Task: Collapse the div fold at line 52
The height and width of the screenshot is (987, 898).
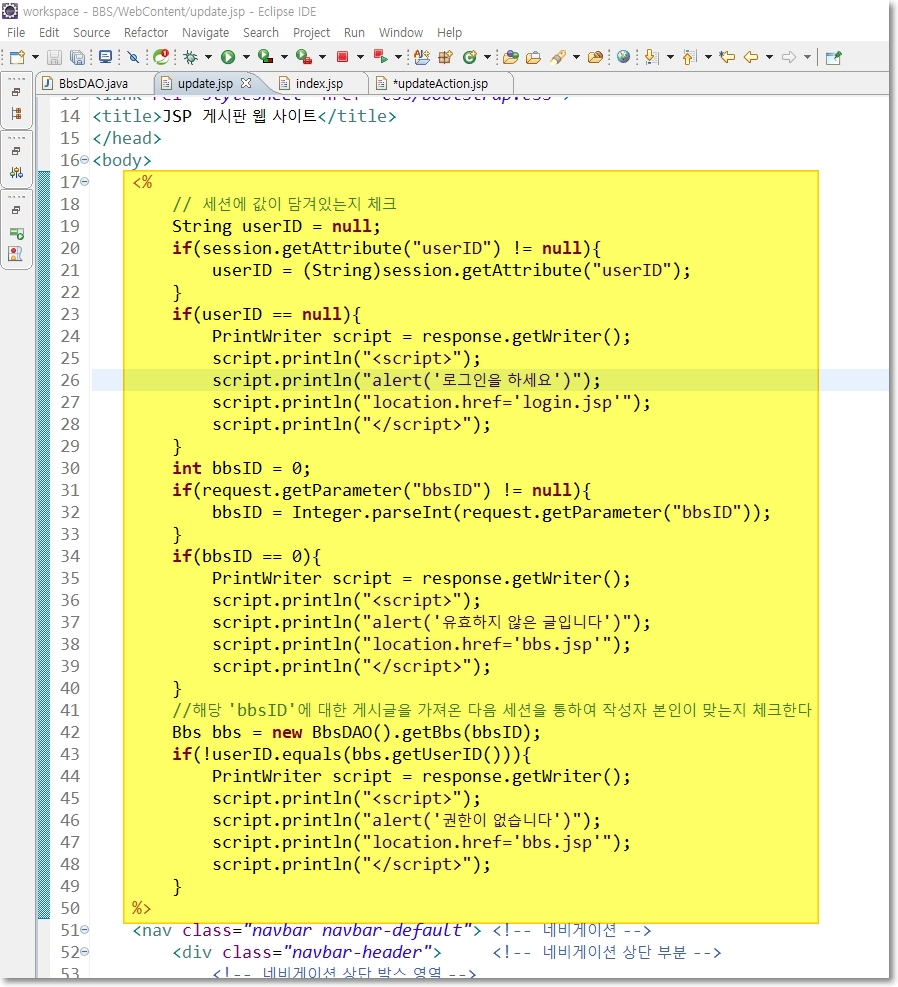Action: [85, 952]
